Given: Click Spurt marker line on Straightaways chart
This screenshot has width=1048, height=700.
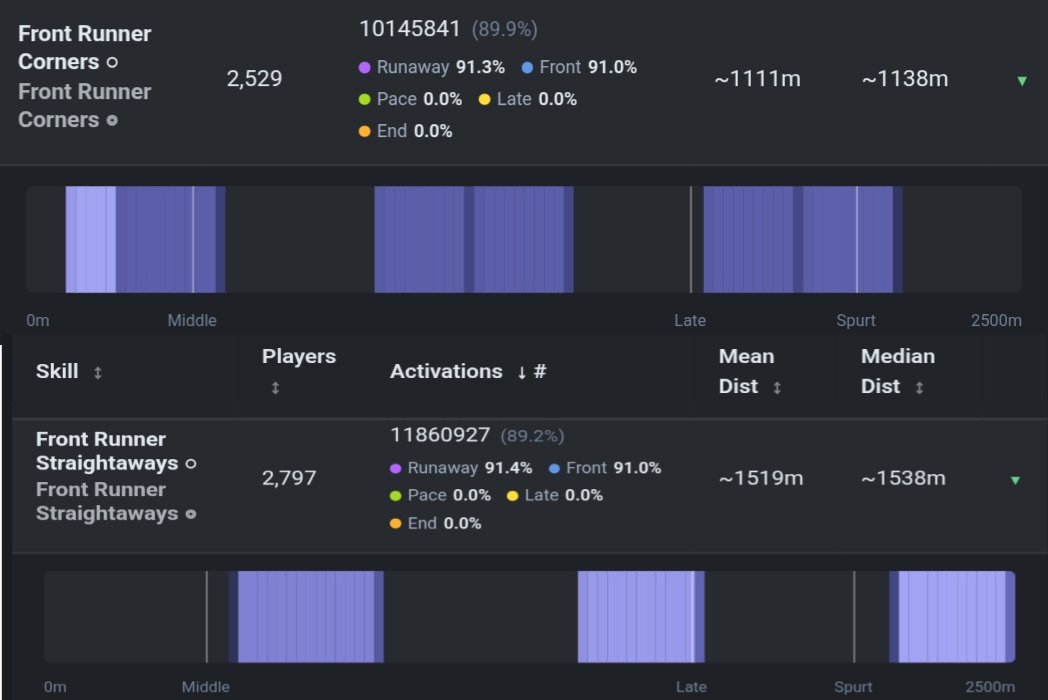Looking at the screenshot, I should pyautogui.click(x=854, y=616).
